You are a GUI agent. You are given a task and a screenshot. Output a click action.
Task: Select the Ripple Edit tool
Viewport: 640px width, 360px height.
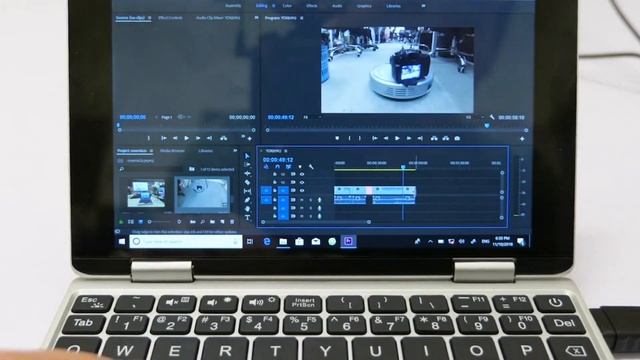[247, 173]
